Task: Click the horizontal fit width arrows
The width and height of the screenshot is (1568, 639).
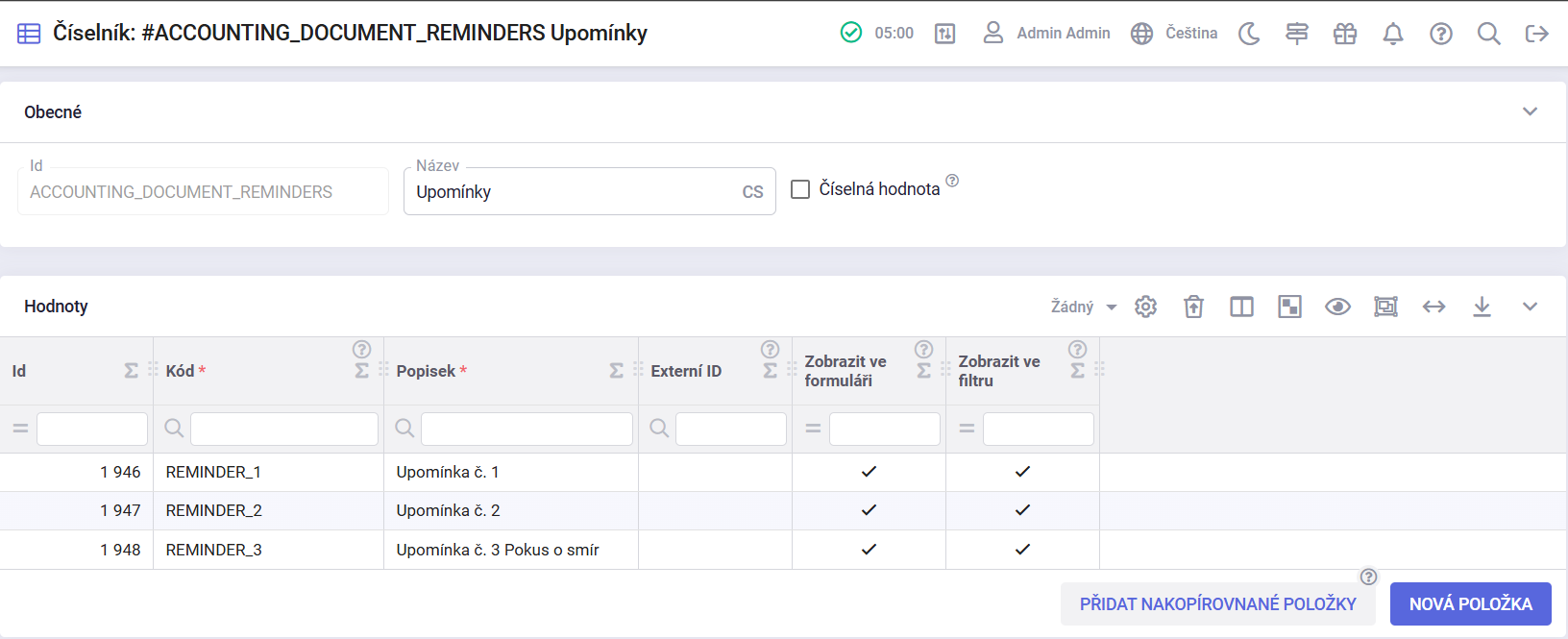Action: [1434, 307]
